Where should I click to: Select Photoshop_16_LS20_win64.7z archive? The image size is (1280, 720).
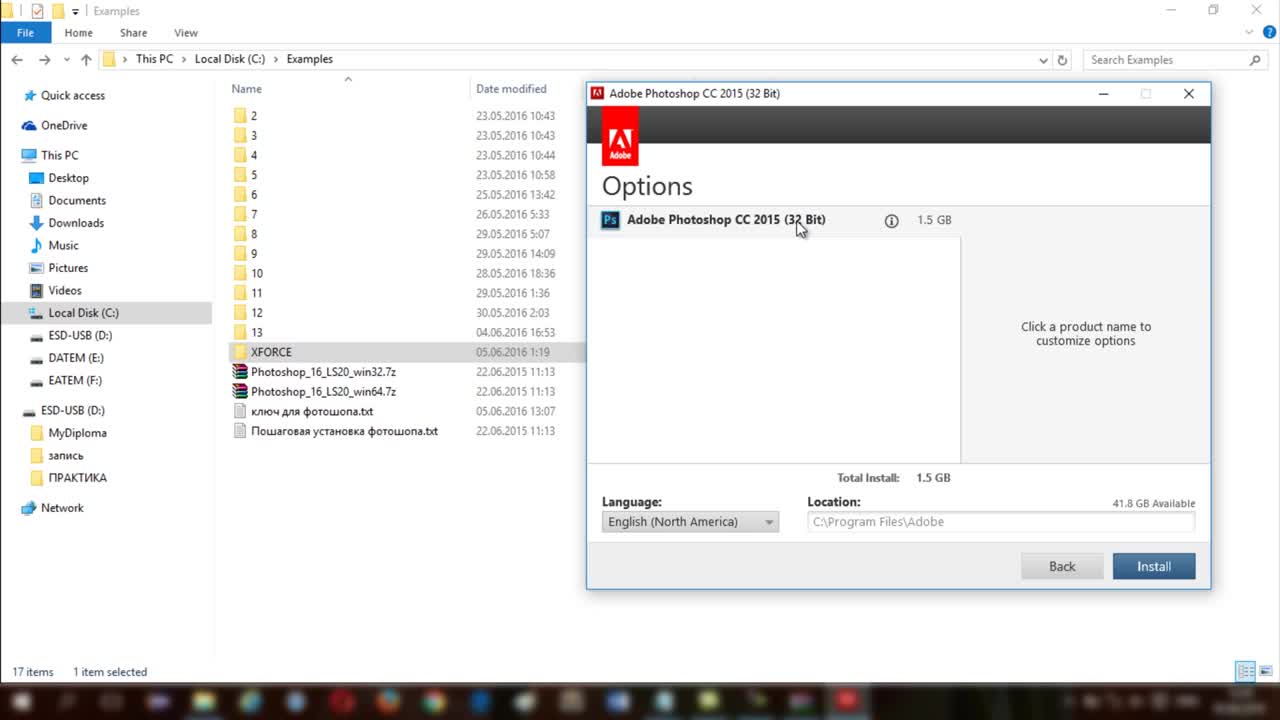(x=323, y=392)
